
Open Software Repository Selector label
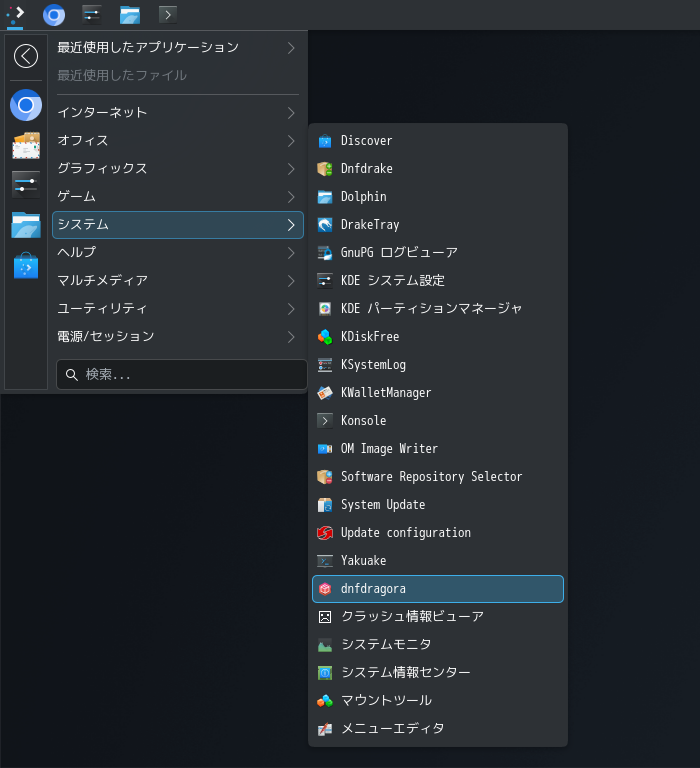tap(432, 477)
